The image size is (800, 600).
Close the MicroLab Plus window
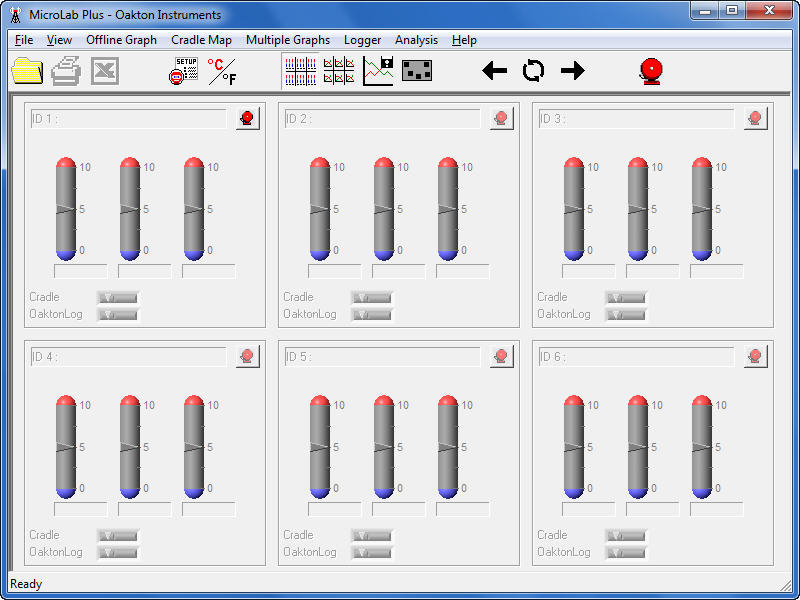click(769, 11)
